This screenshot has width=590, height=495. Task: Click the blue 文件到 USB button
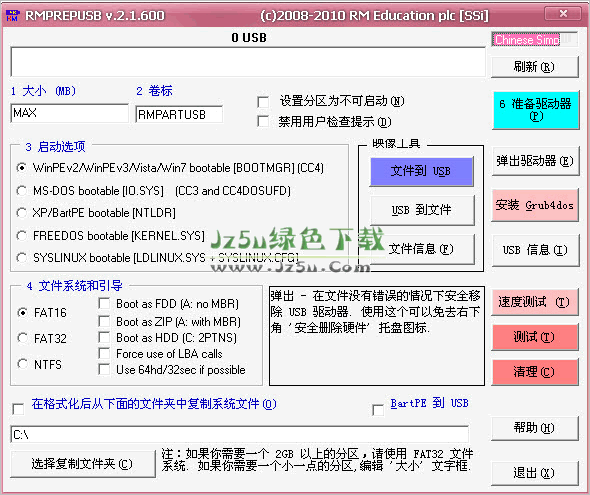(x=421, y=171)
